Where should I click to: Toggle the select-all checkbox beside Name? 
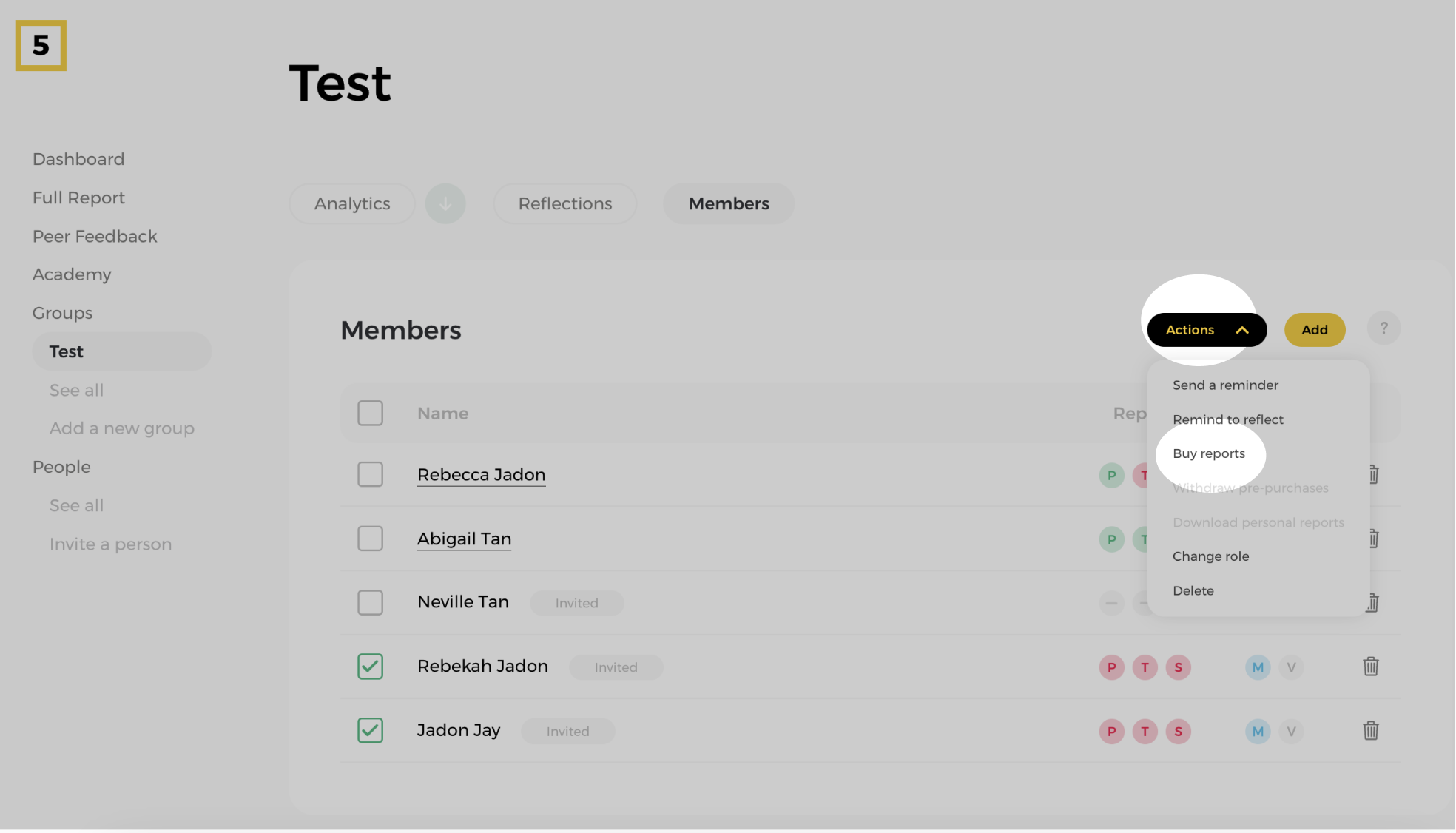point(370,413)
